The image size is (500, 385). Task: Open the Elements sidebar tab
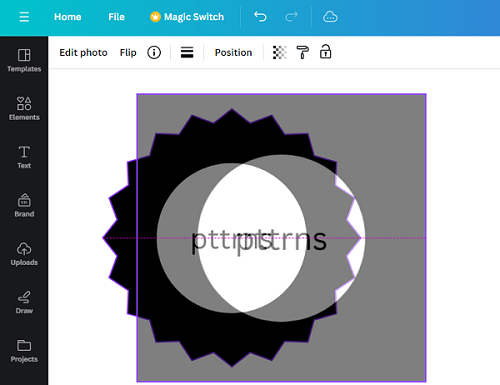[x=24, y=109]
